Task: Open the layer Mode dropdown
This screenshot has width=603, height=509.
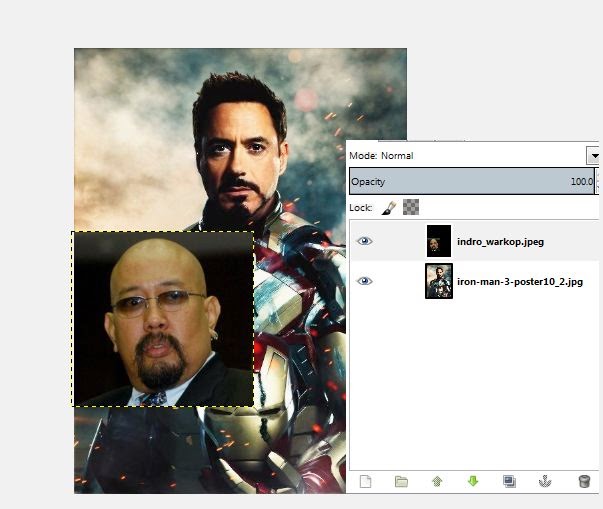Action: click(593, 156)
